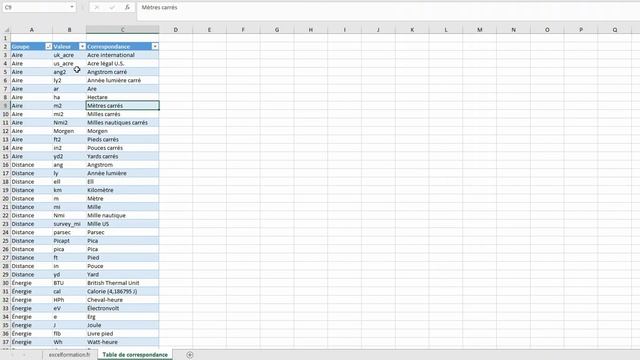Open the Name Box dropdown arrow
This screenshot has width=640, height=360.
pyautogui.click(x=72, y=7)
